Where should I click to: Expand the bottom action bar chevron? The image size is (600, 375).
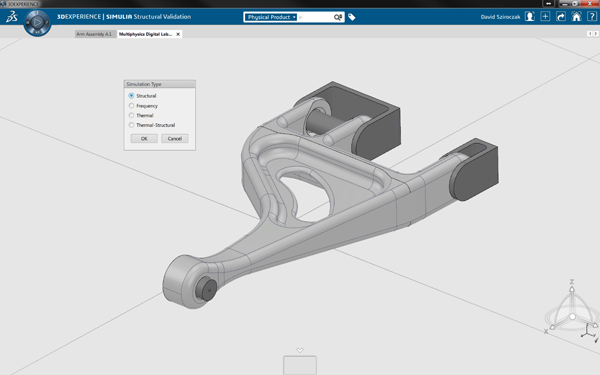[300, 350]
